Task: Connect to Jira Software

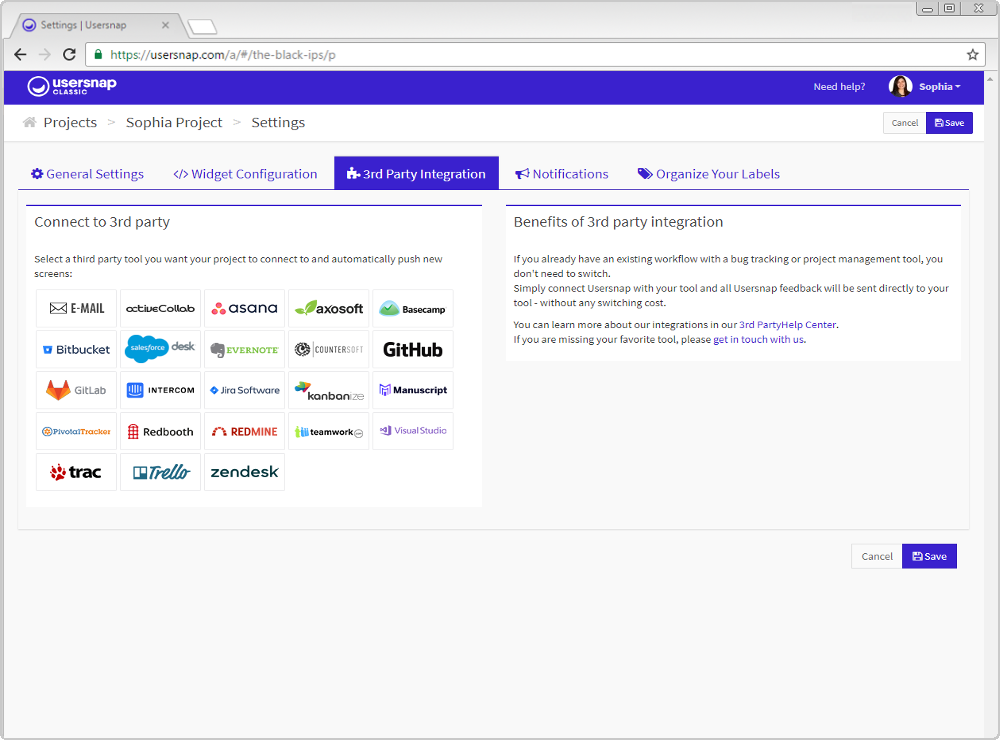Action: 245,390
